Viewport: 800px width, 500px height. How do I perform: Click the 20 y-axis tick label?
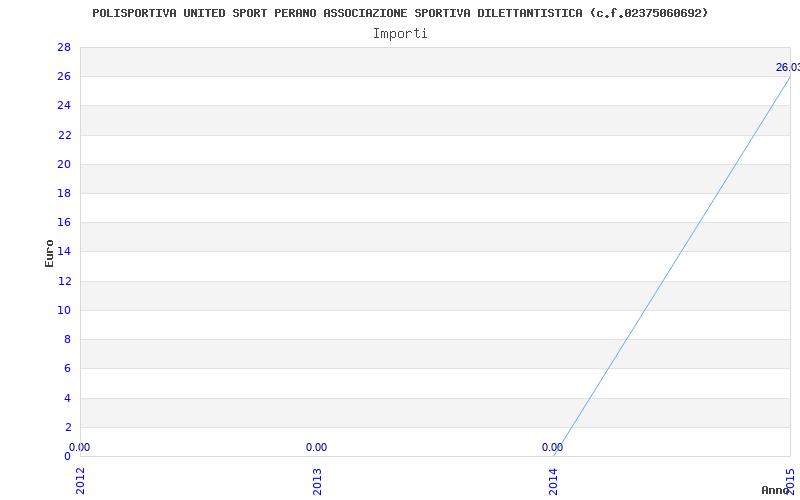coord(64,164)
